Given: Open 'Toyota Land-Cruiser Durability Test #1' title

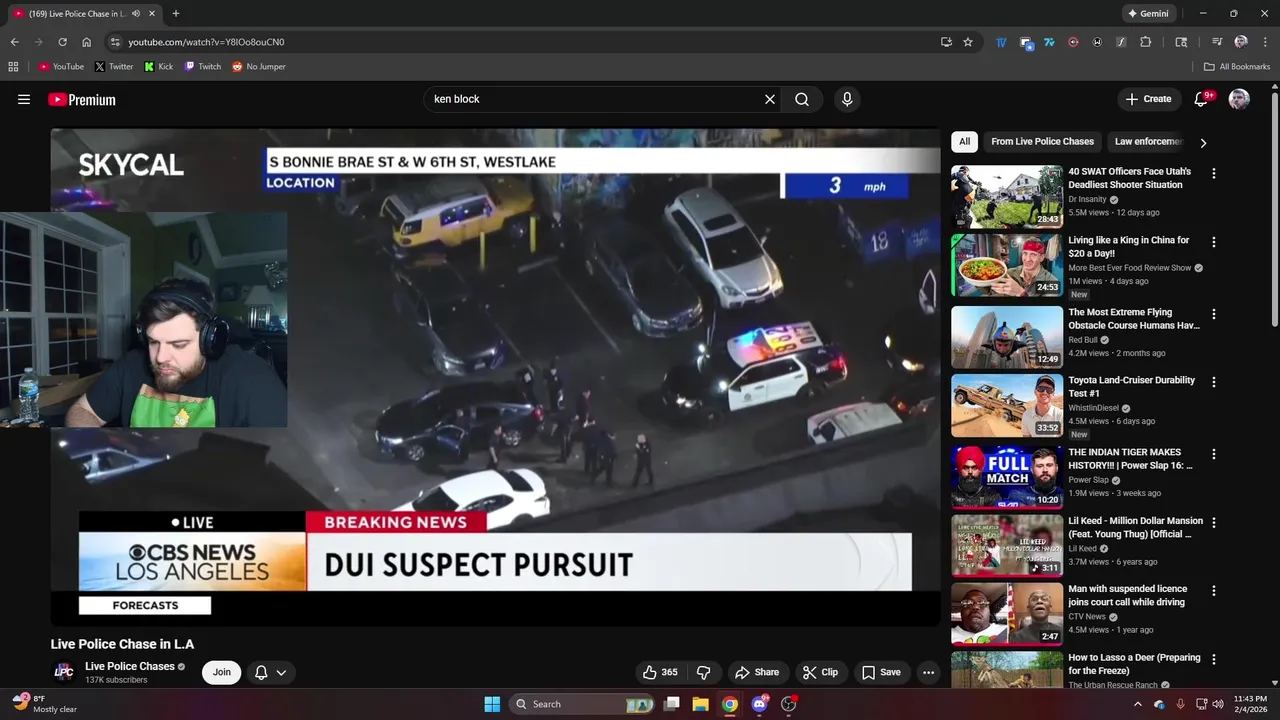Looking at the screenshot, I should click(x=1131, y=386).
